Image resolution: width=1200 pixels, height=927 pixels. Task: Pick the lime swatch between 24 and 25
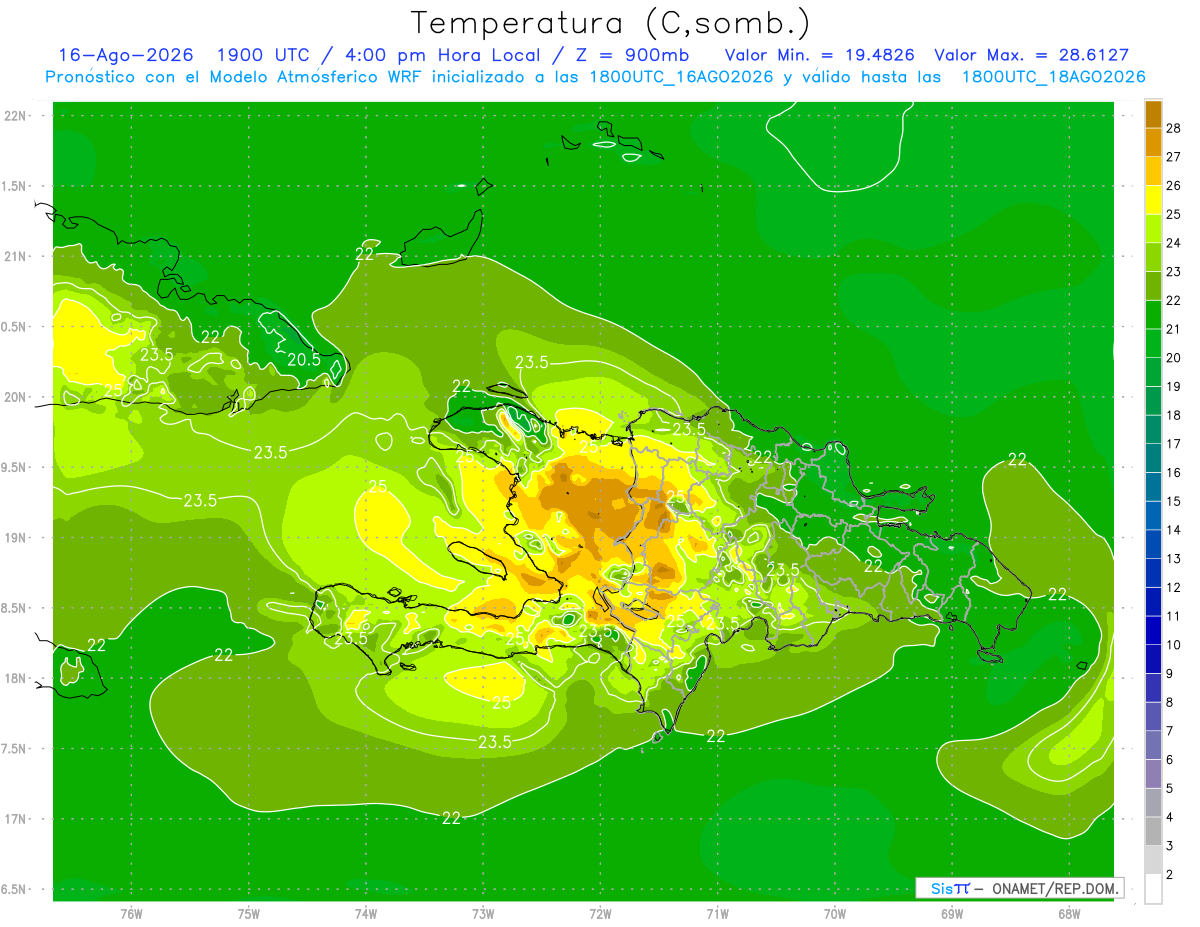(x=1153, y=229)
